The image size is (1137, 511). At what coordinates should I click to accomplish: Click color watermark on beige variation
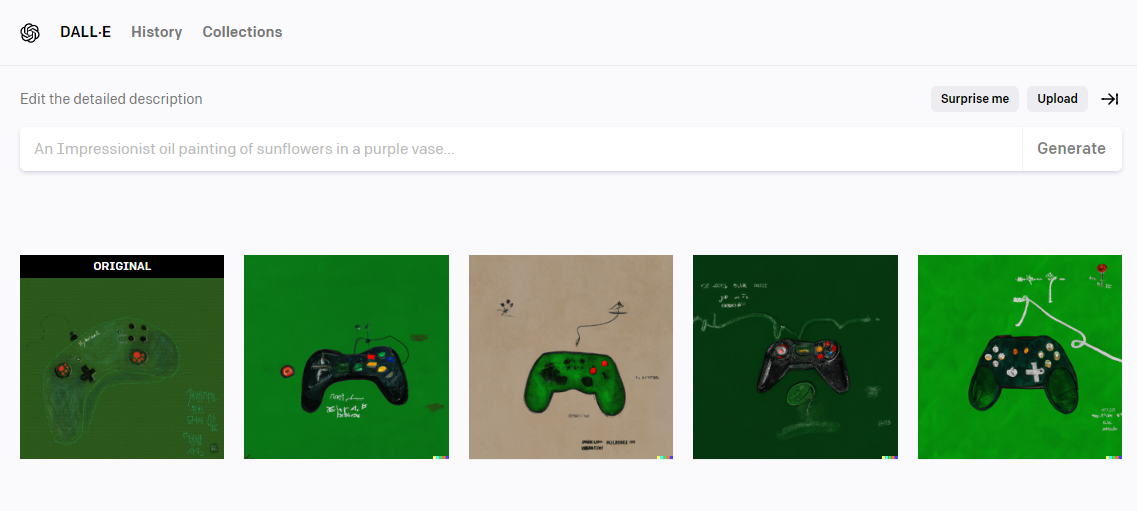coord(665,457)
